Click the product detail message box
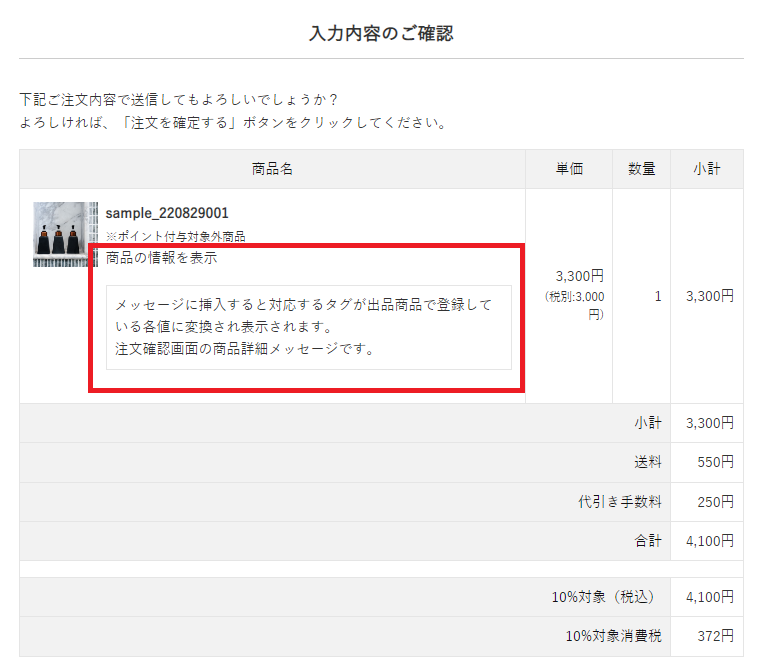This screenshot has width=765, height=669. [309, 327]
